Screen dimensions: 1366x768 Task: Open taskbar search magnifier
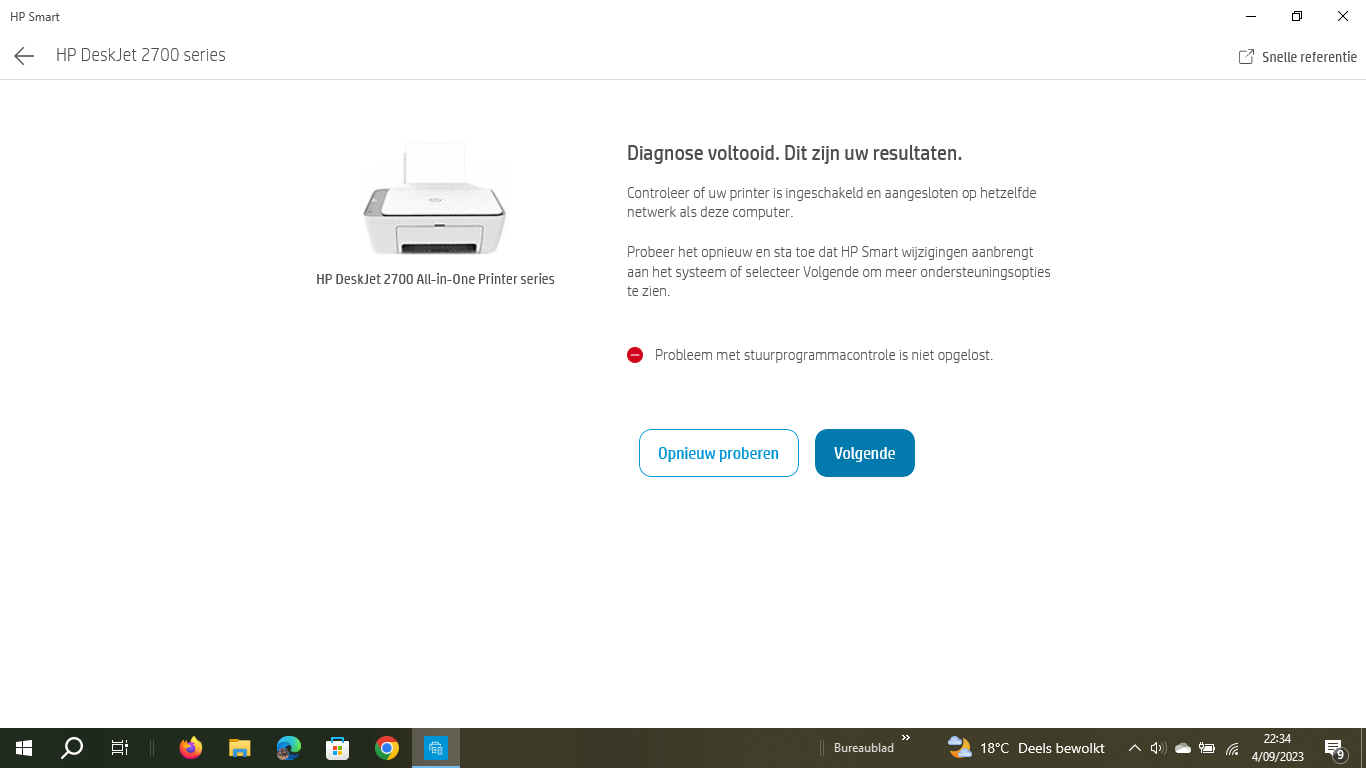(x=72, y=748)
